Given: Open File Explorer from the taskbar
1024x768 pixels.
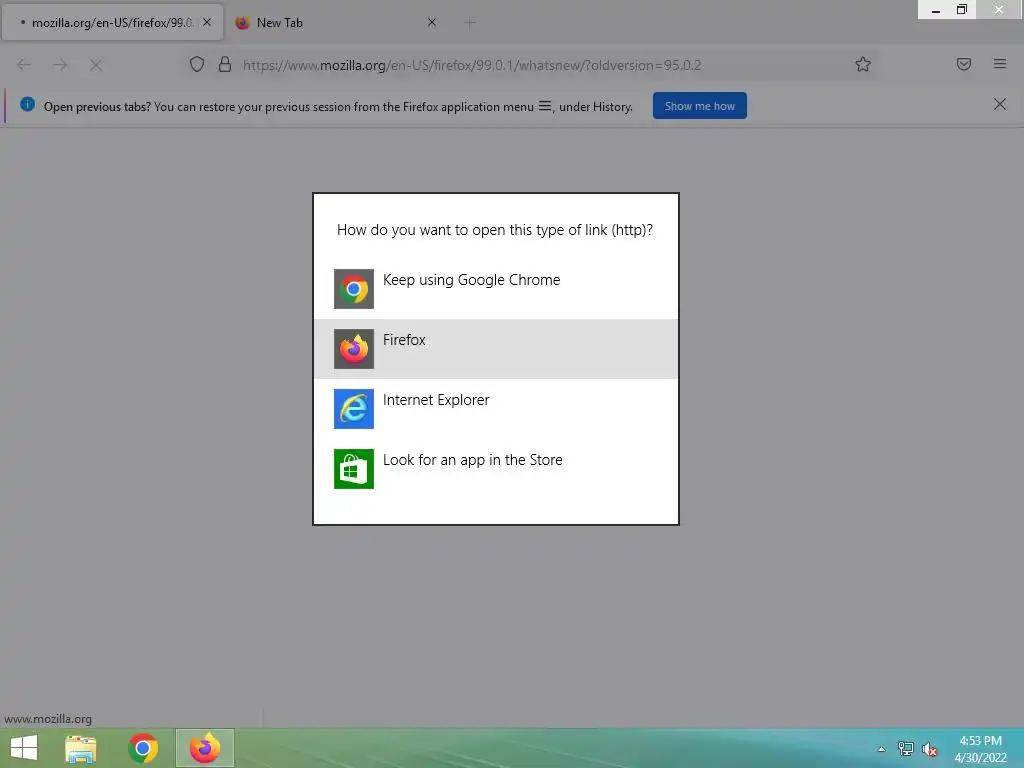Looking at the screenshot, I should click(81, 748).
